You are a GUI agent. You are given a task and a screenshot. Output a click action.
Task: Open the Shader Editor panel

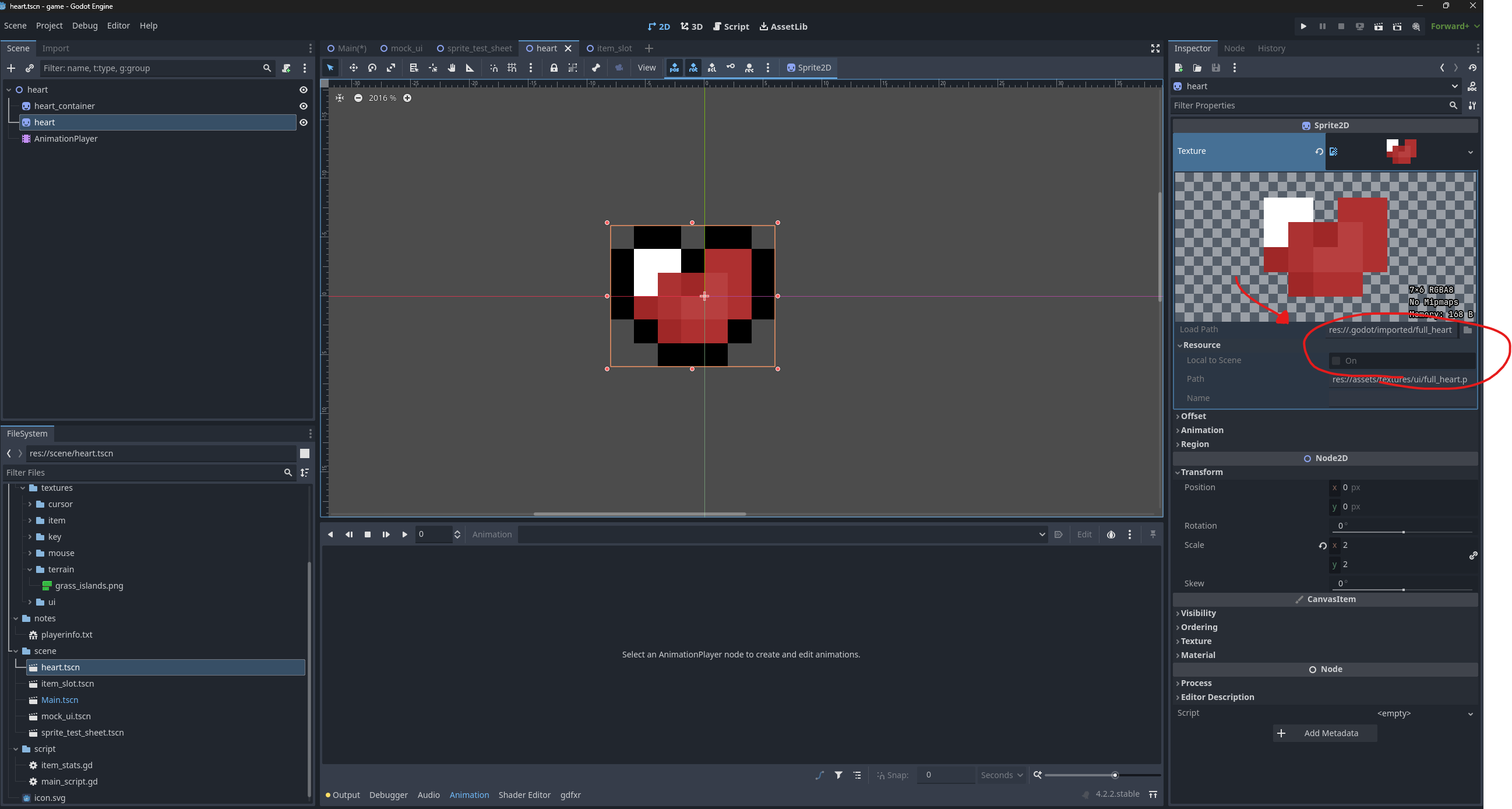pos(524,795)
